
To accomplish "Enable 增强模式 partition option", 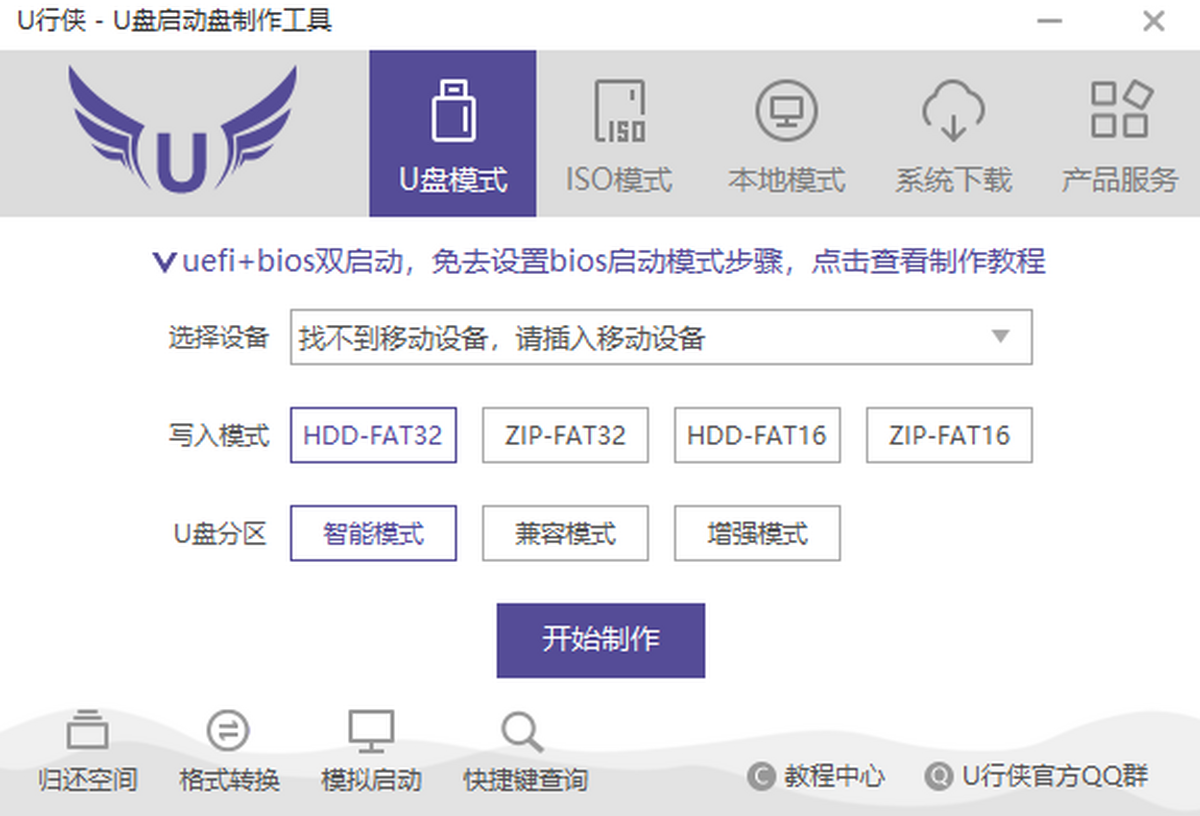I will (757, 533).
